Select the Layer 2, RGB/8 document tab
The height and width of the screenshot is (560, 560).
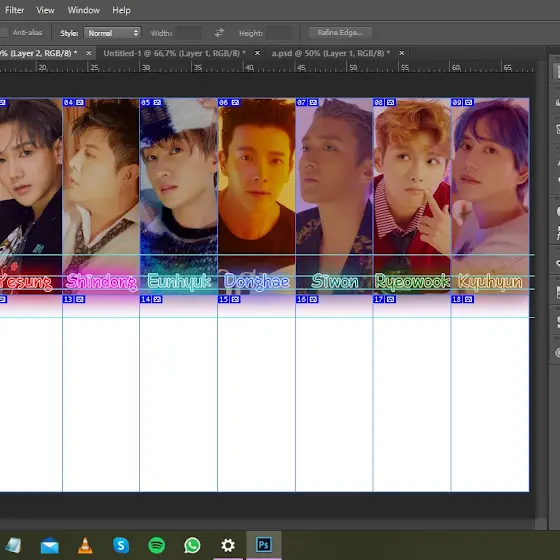pyautogui.click(x=39, y=53)
